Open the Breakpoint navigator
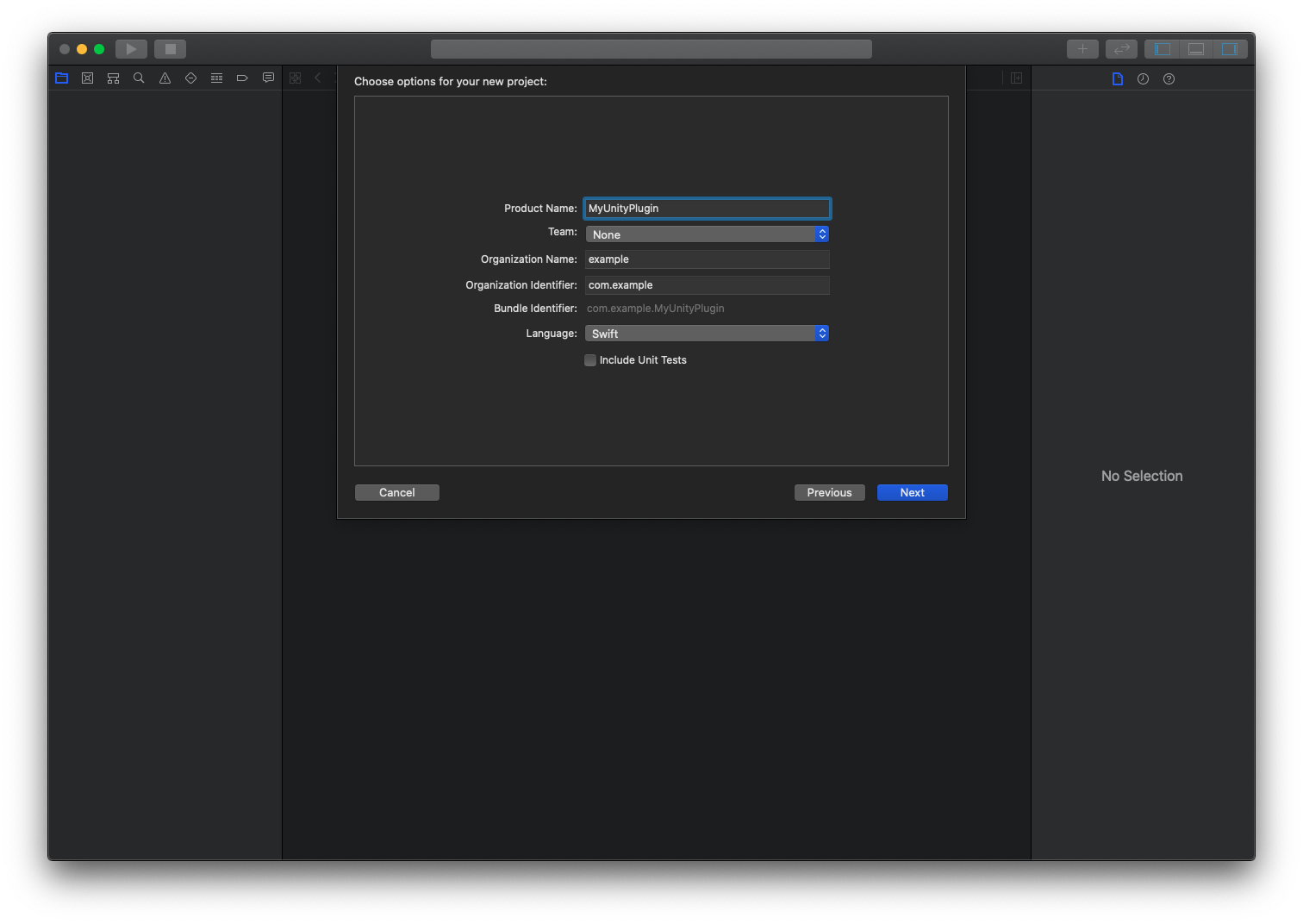 point(242,78)
